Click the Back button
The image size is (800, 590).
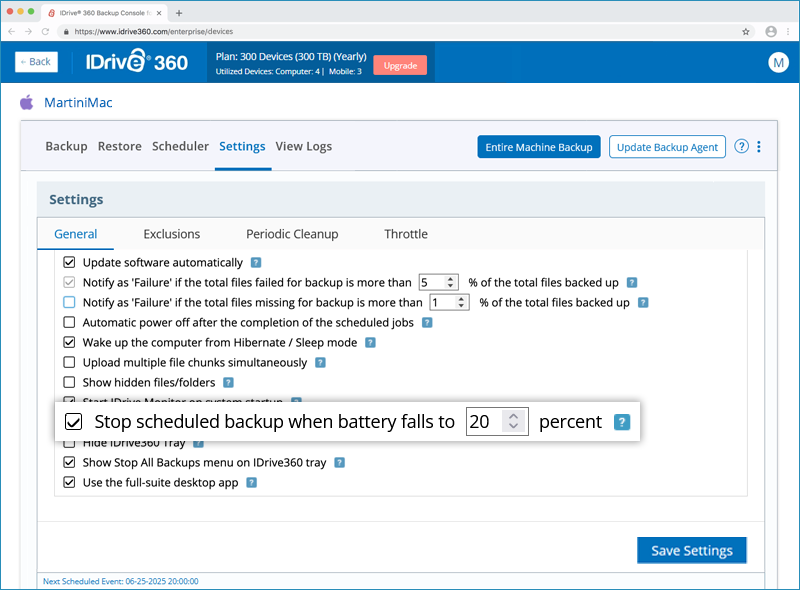tap(36, 62)
